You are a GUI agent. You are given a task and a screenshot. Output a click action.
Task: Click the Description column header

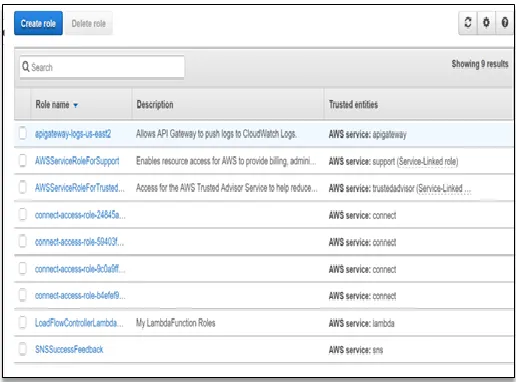tap(155, 105)
